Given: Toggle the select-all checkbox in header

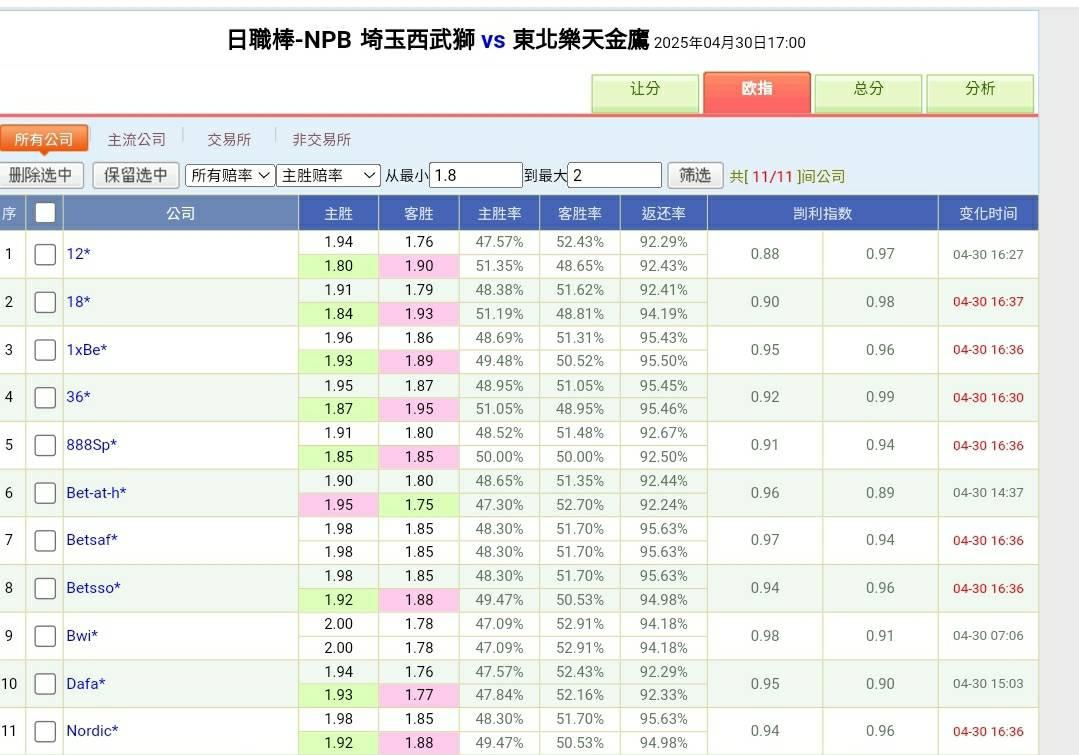Looking at the screenshot, I should coord(45,213).
